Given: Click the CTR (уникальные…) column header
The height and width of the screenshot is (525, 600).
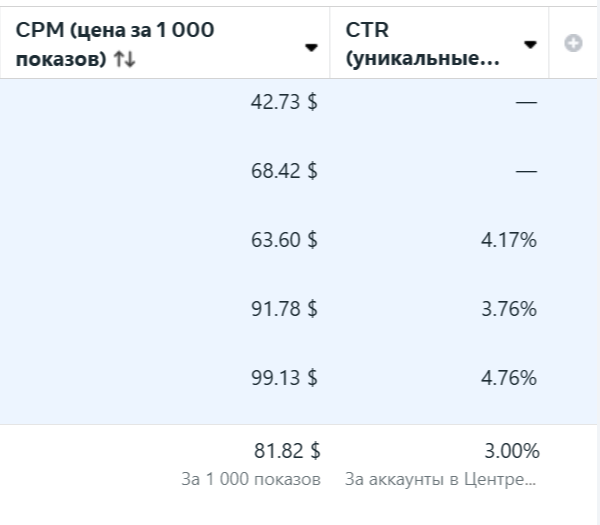Looking at the screenshot, I should (422, 44).
